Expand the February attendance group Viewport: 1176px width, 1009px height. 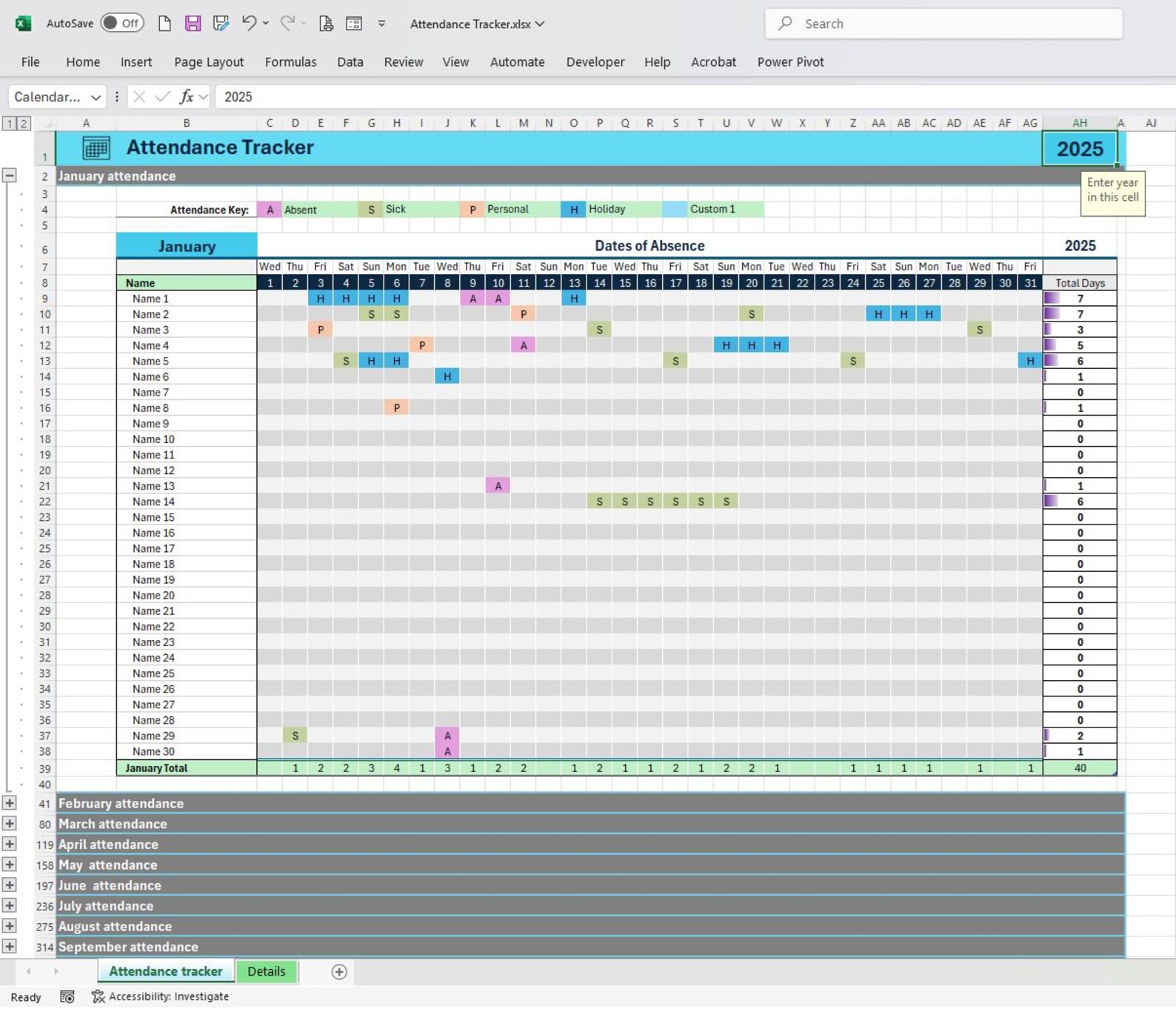point(10,803)
